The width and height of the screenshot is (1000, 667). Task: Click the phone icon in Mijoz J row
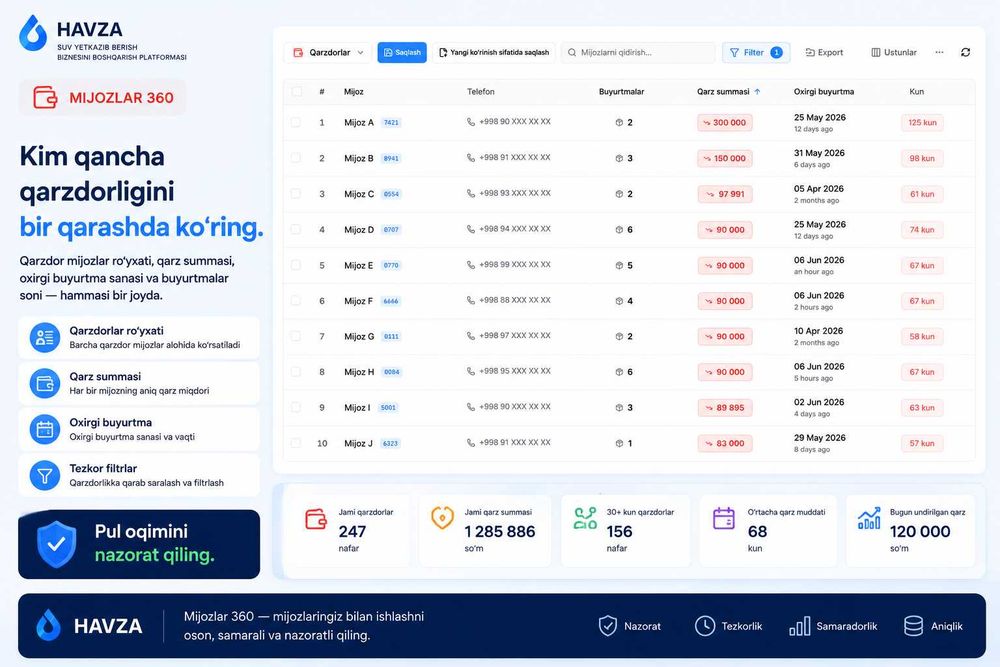coord(471,443)
